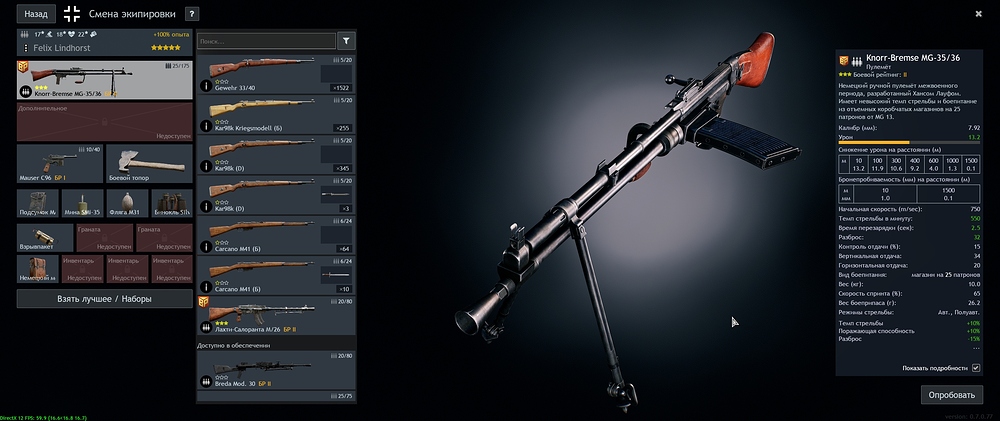This screenshot has width=1000, height=421.
Task: Open the options dots next to Felix Lindhorst
Action: point(25,47)
